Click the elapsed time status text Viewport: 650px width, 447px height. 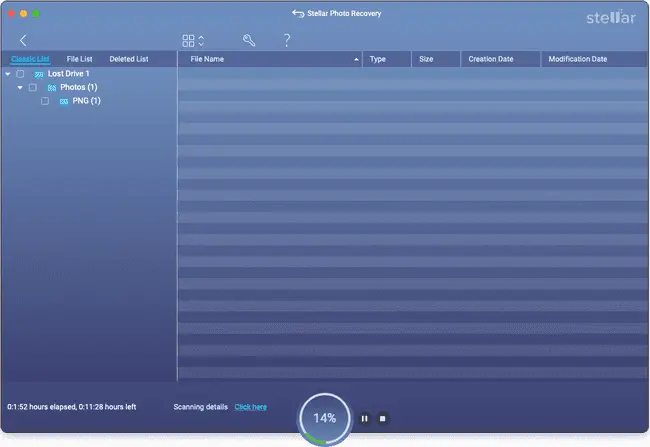tap(72, 407)
